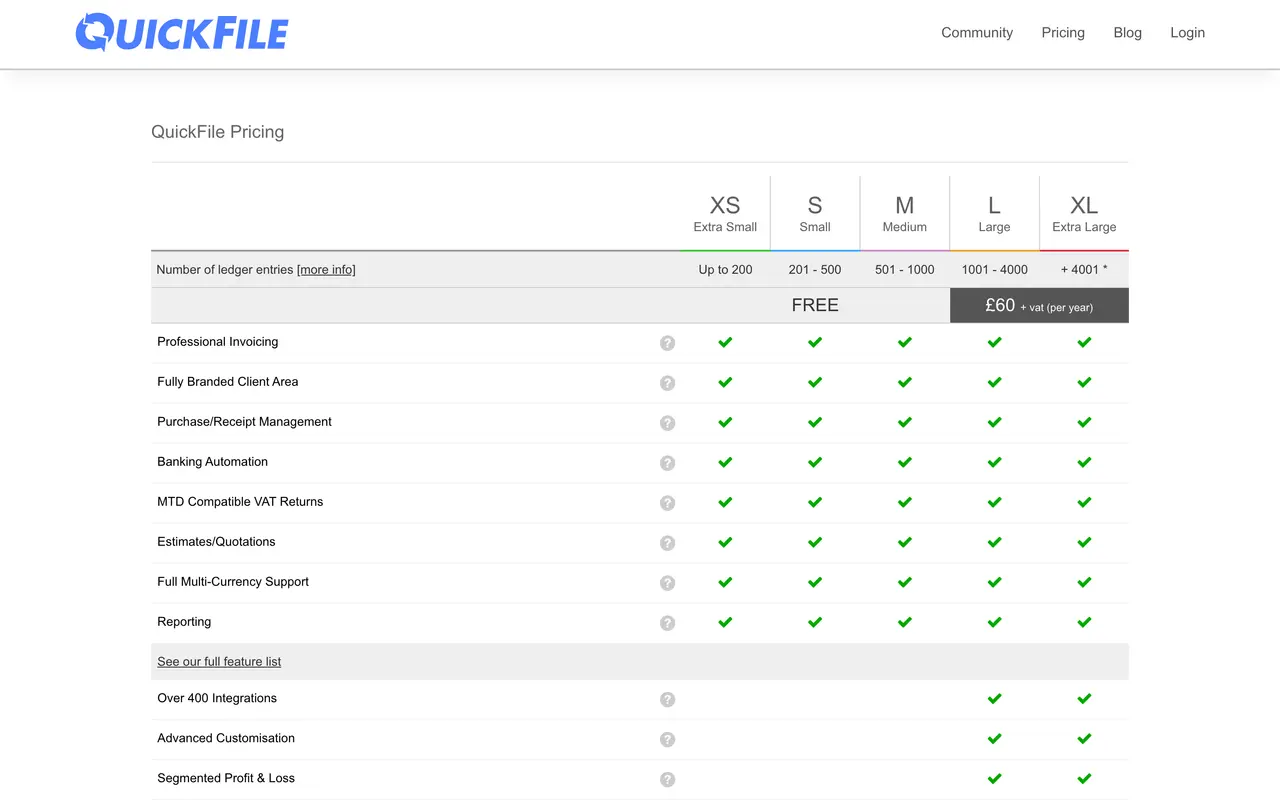Click the Banking Automation feature label

coord(212,462)
